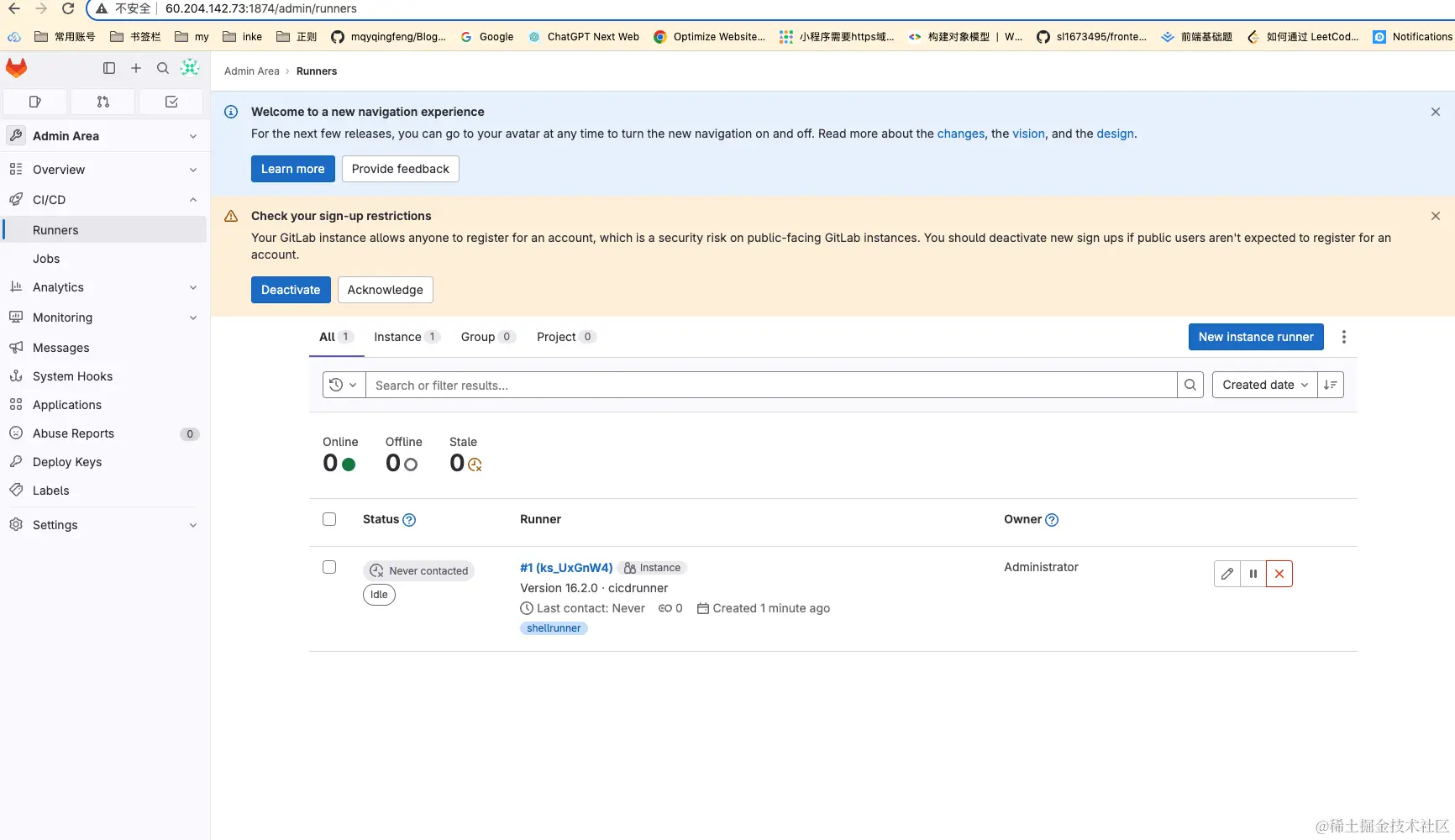
Task: Open Deploy Keys in the sidebar
Action: click(x=105, y=462)
